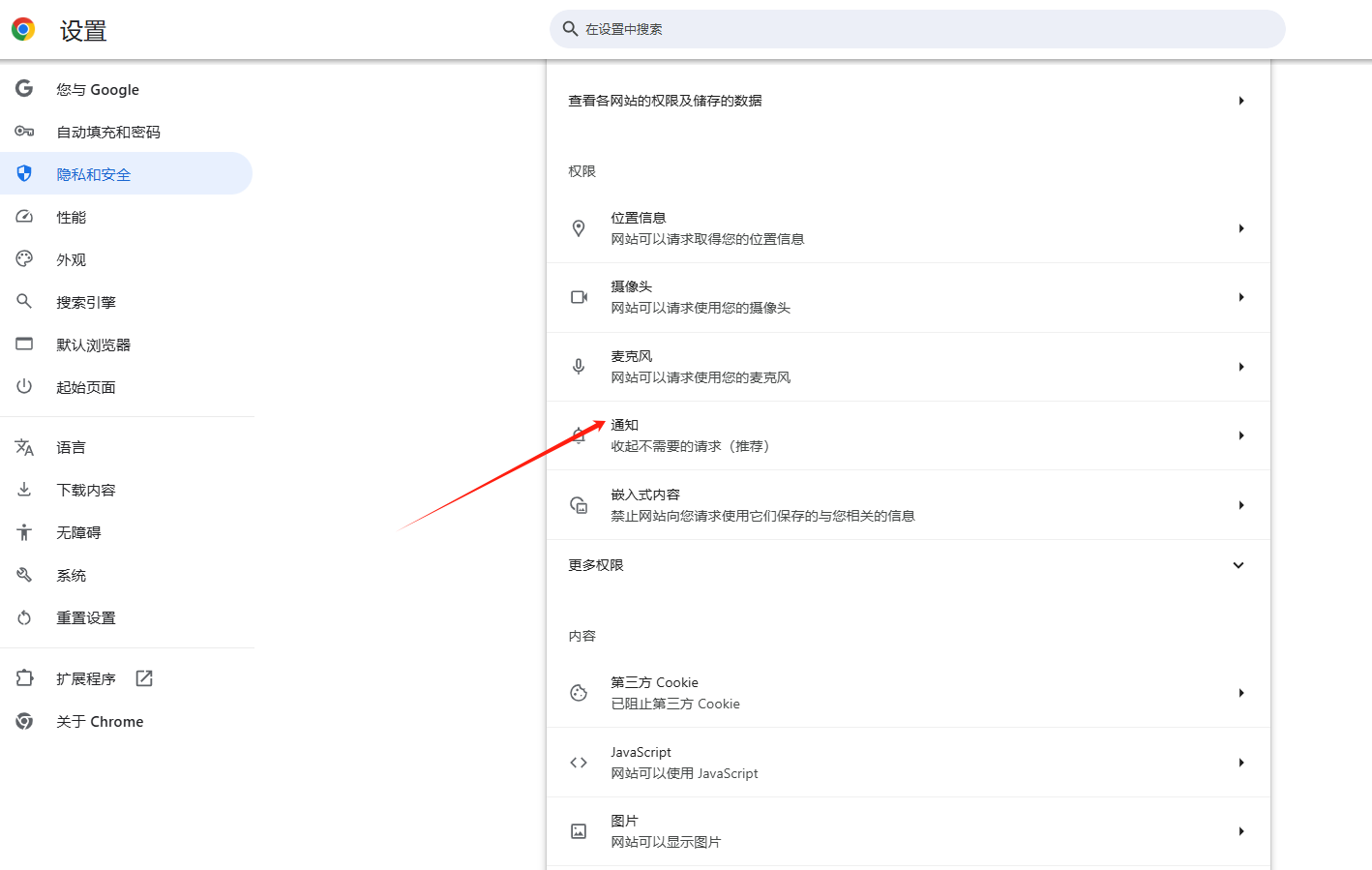Click the cookie icon in content section
Viewport: 1372px width, 870px height.
point(579,693)
